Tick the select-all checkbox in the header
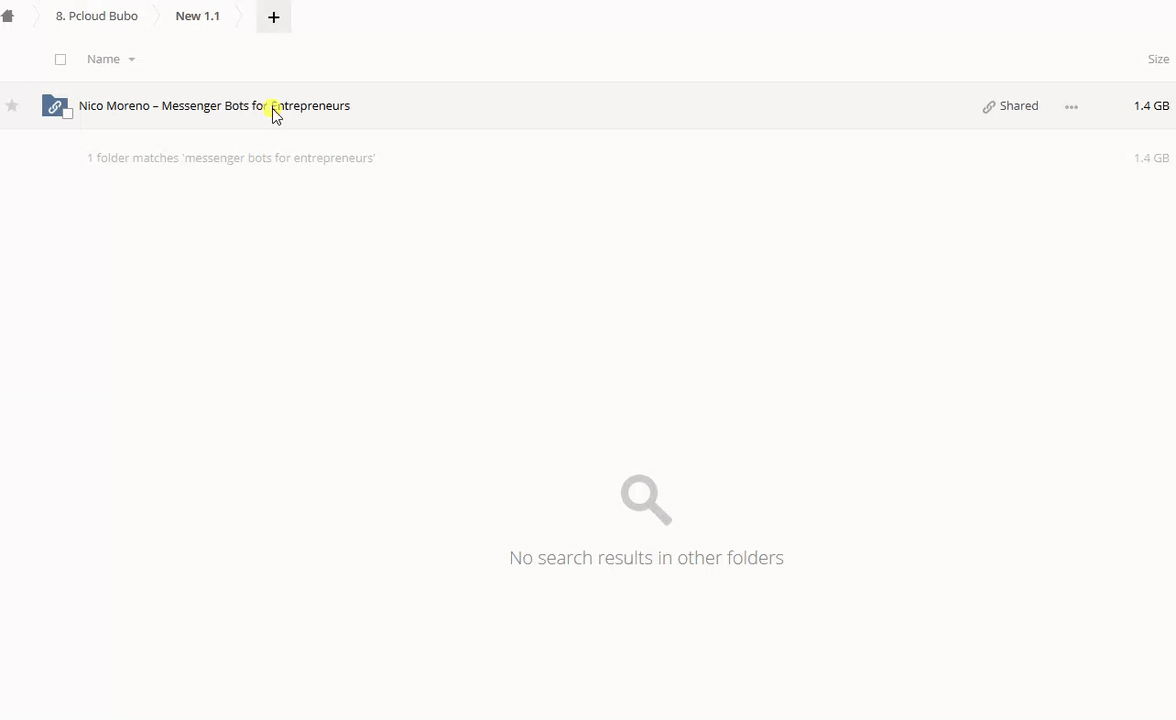 point(61,59)
